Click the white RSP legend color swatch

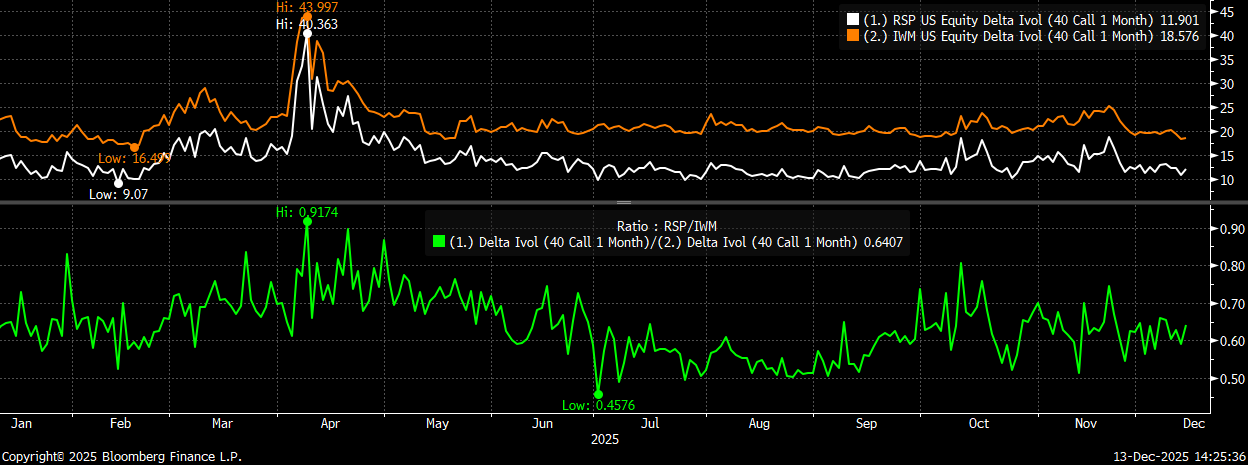tap(853, 19)
